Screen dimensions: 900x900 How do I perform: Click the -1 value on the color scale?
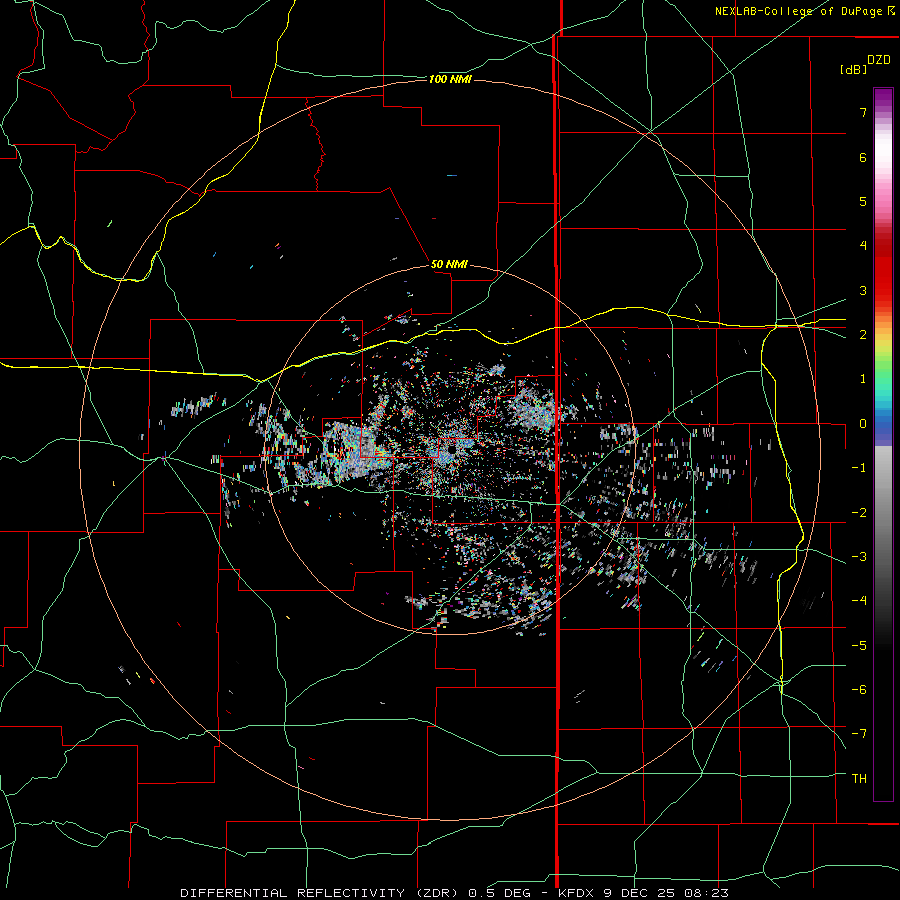(x=859, y=468)
